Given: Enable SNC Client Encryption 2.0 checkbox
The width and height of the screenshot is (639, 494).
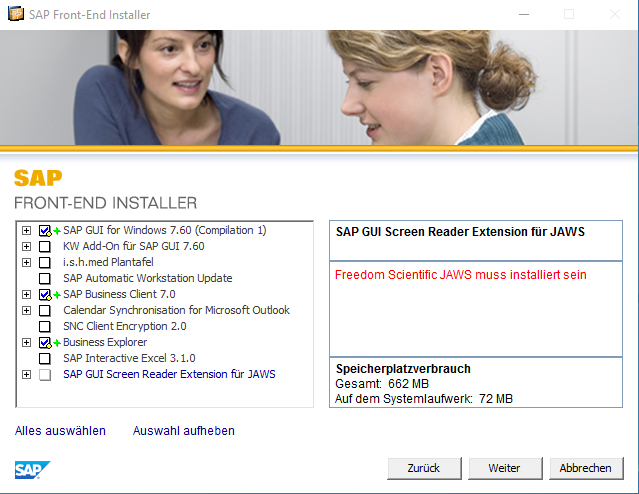Looking at the screenshot, I should (x=44, y=326).
